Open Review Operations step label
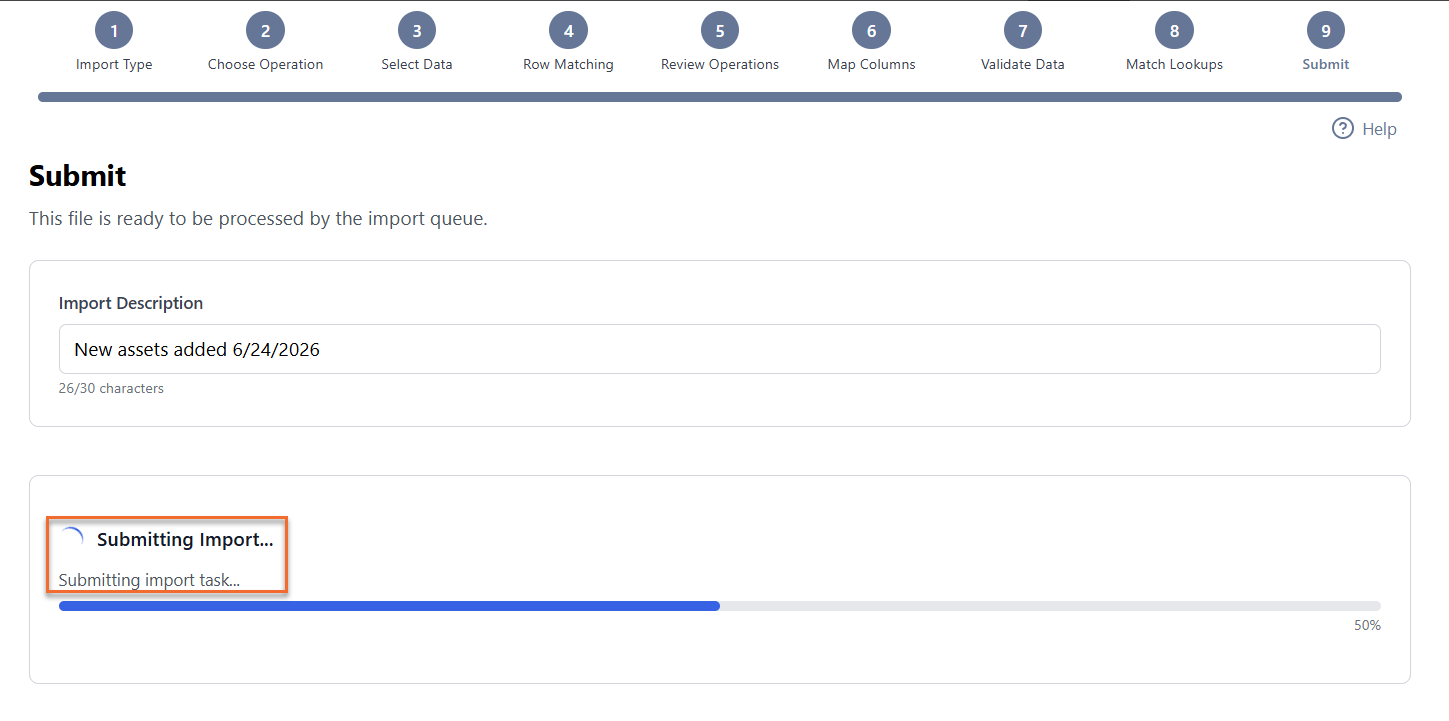1449x721 pixels. 720,64
